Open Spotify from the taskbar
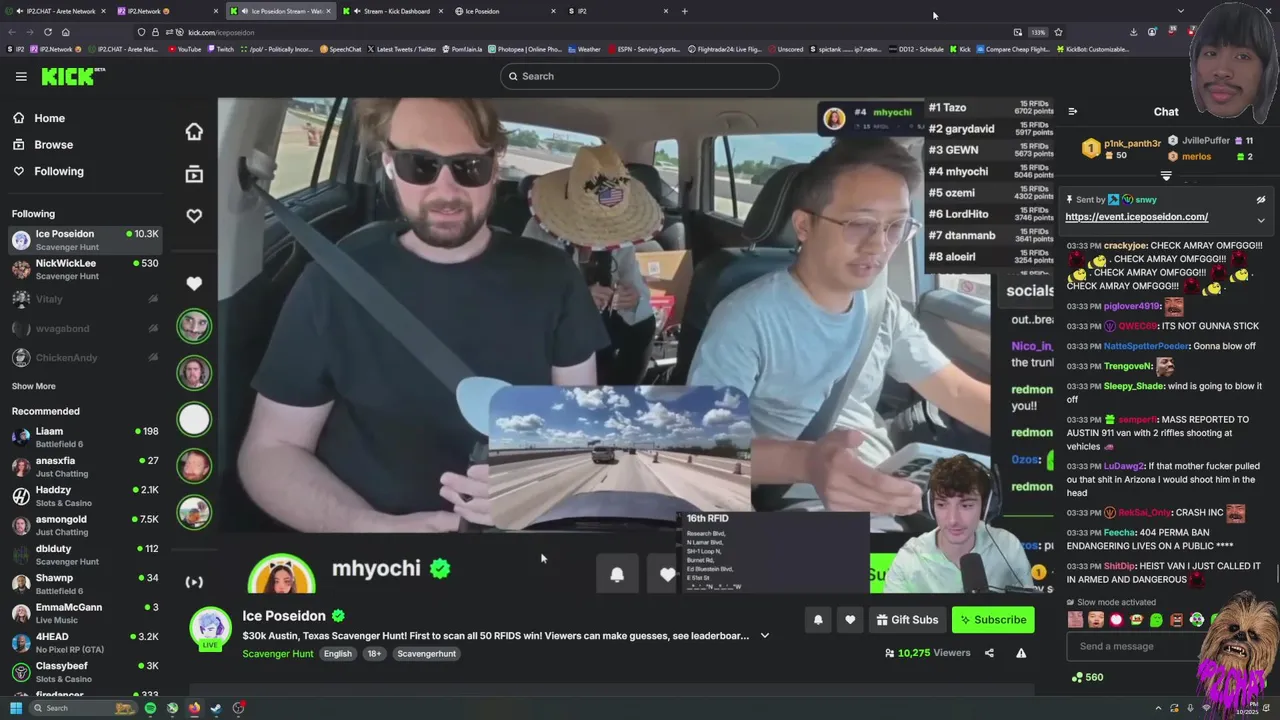 [150, 708]
